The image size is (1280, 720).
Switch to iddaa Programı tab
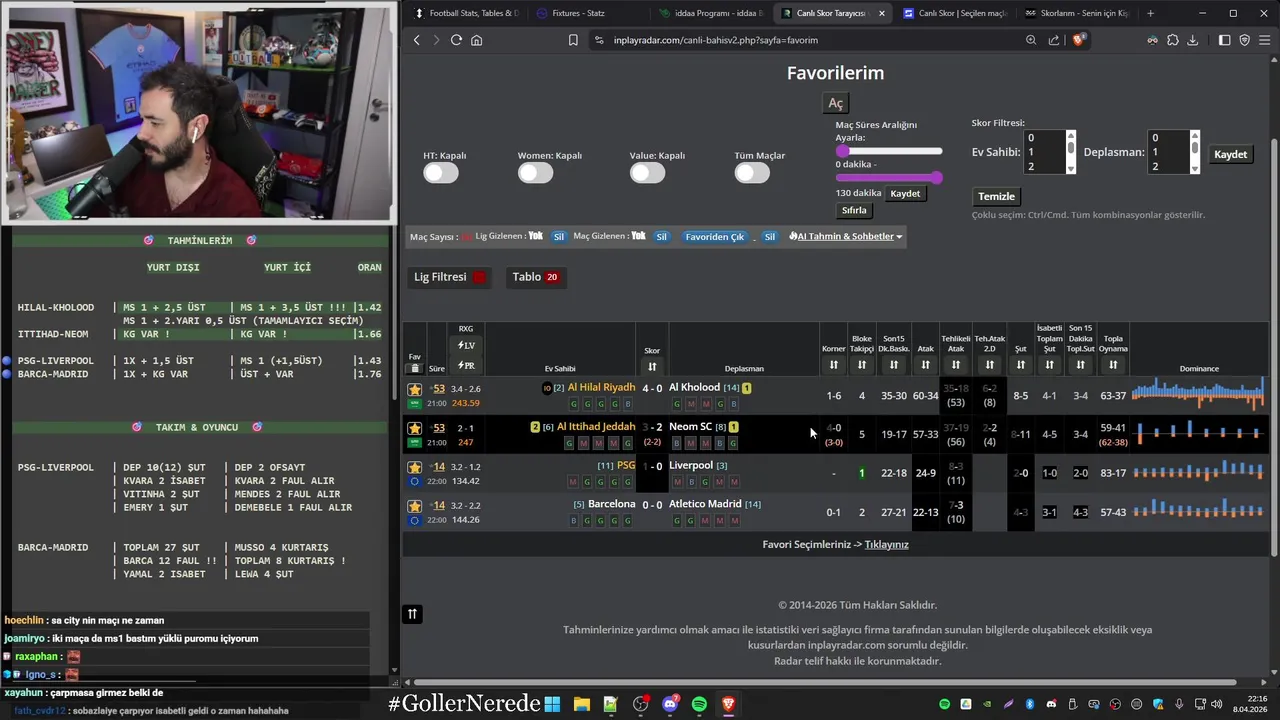point(710,13)
